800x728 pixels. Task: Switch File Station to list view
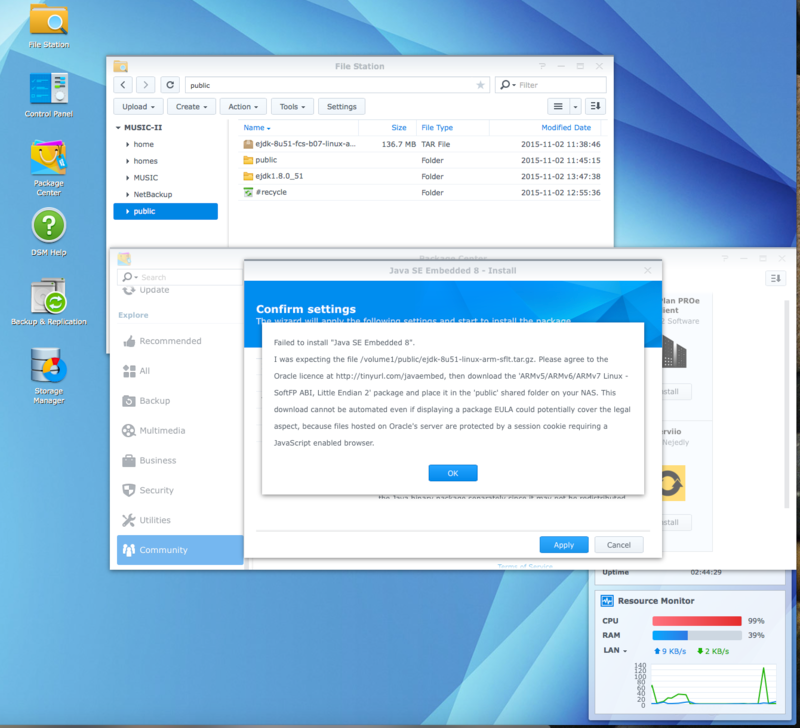pos(558,106)
